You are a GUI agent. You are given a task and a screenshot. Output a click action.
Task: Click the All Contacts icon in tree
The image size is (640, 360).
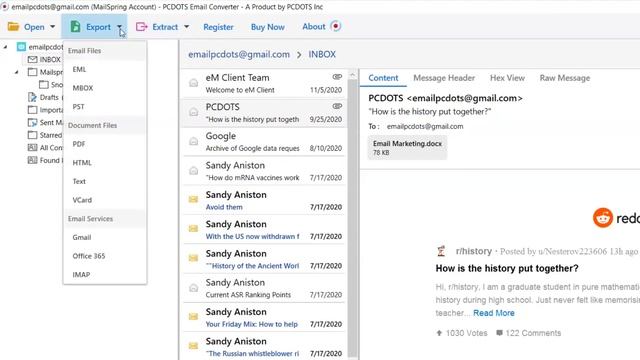coord(32,148)
